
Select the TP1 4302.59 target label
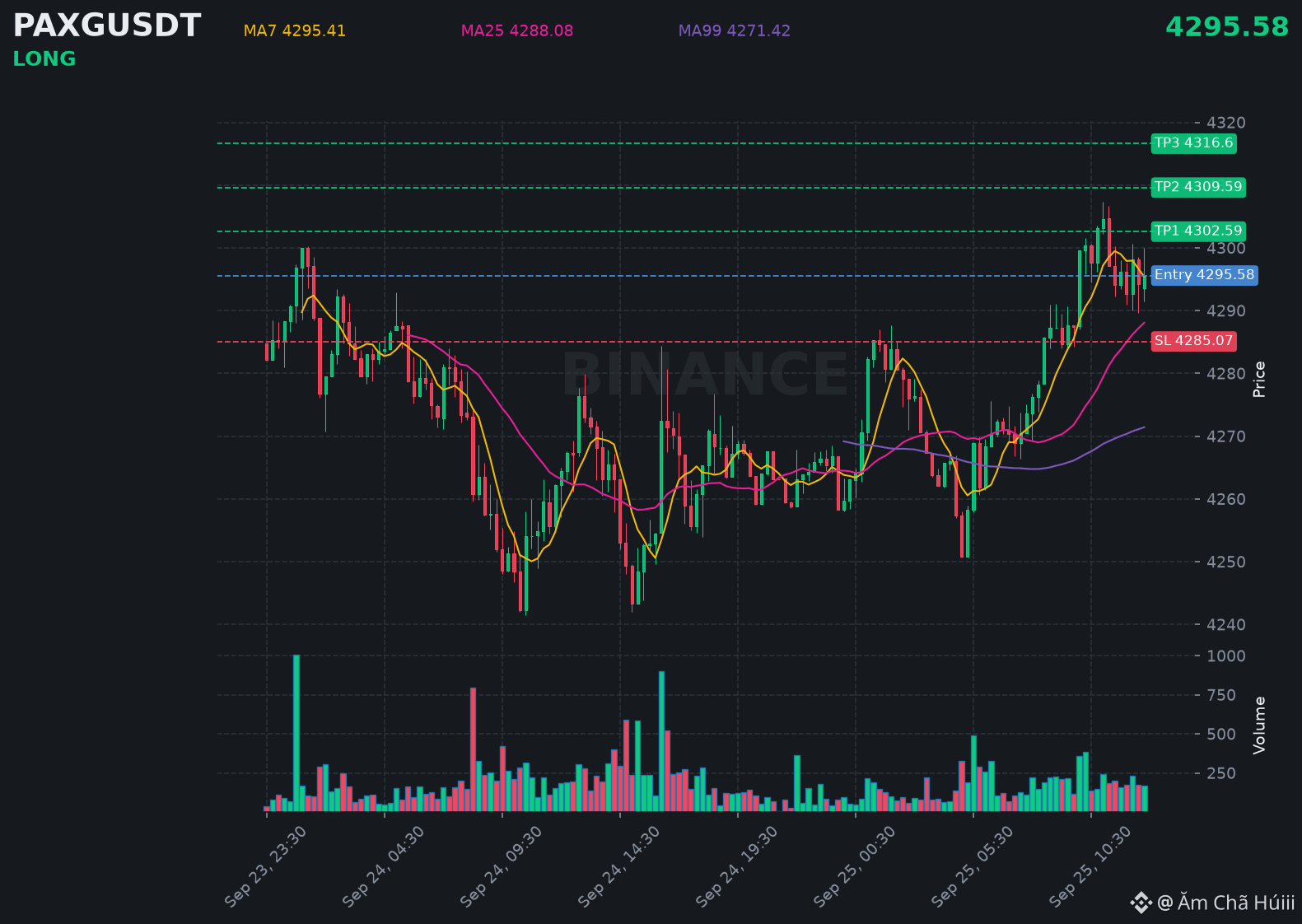(x=1197, y=231)
